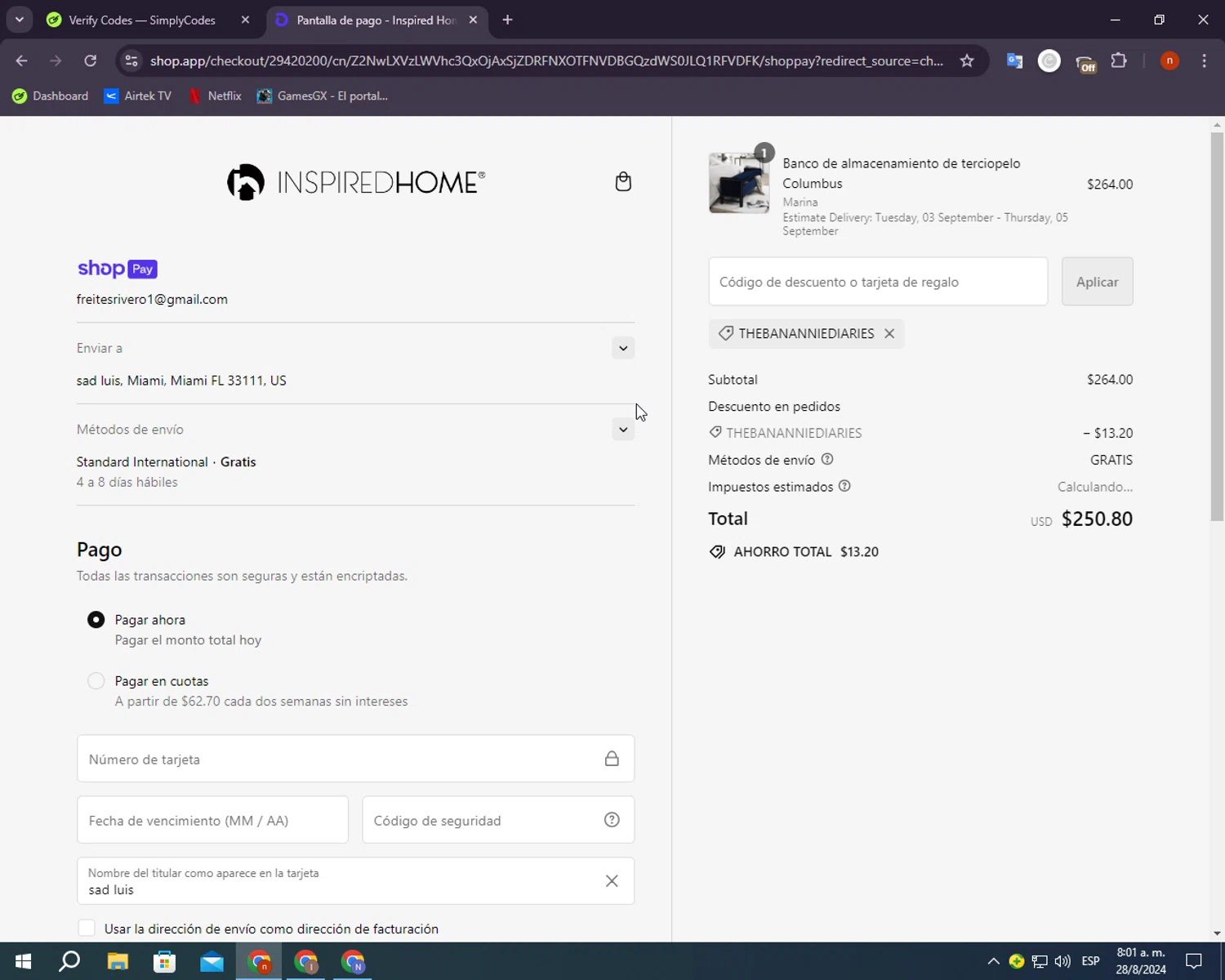
Task: Bookmark this page with the star icon
Action: tap(967, 60)
